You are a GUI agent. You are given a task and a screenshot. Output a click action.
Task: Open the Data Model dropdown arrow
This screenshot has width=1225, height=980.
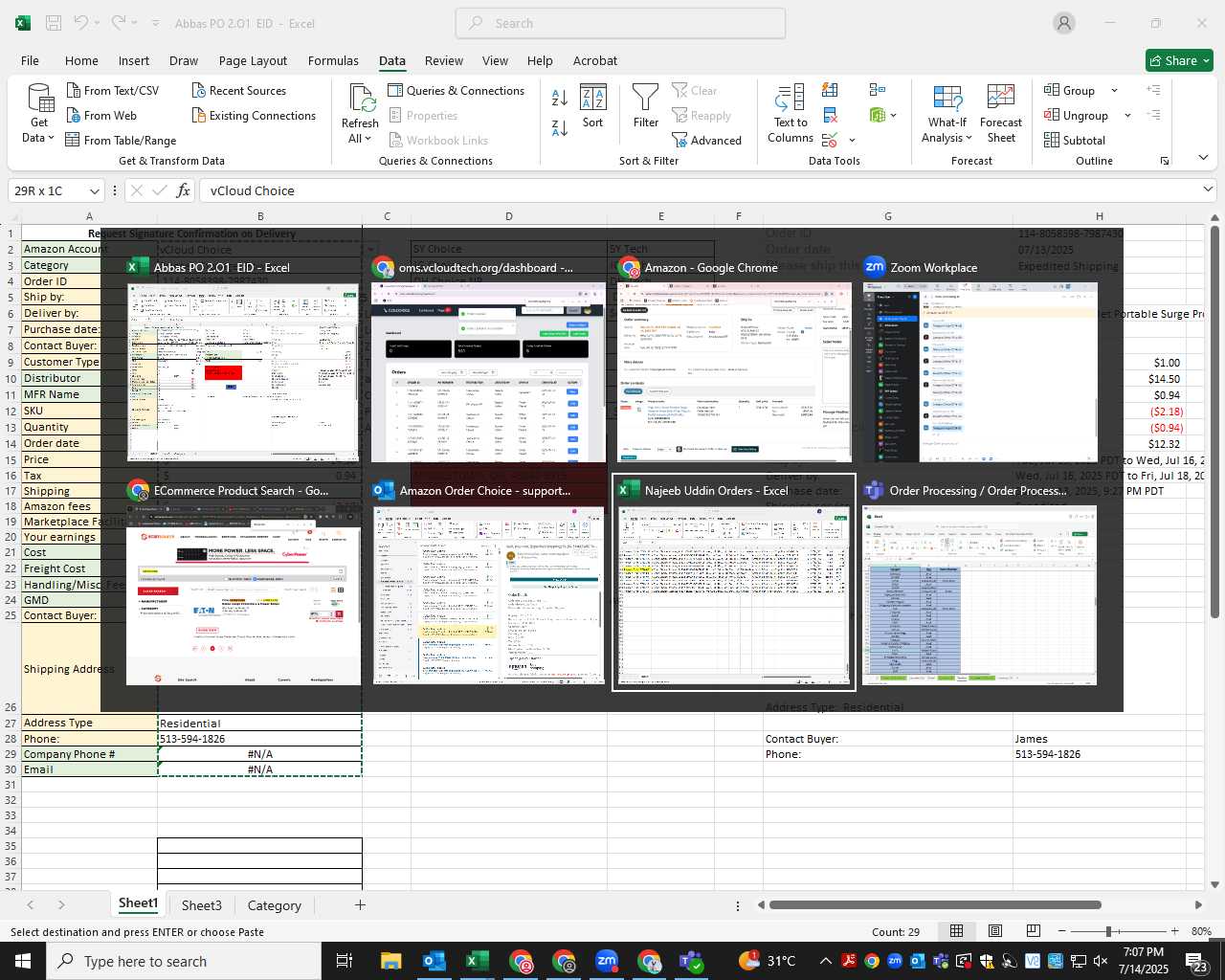pyautogui.click(x=894, y=116)
